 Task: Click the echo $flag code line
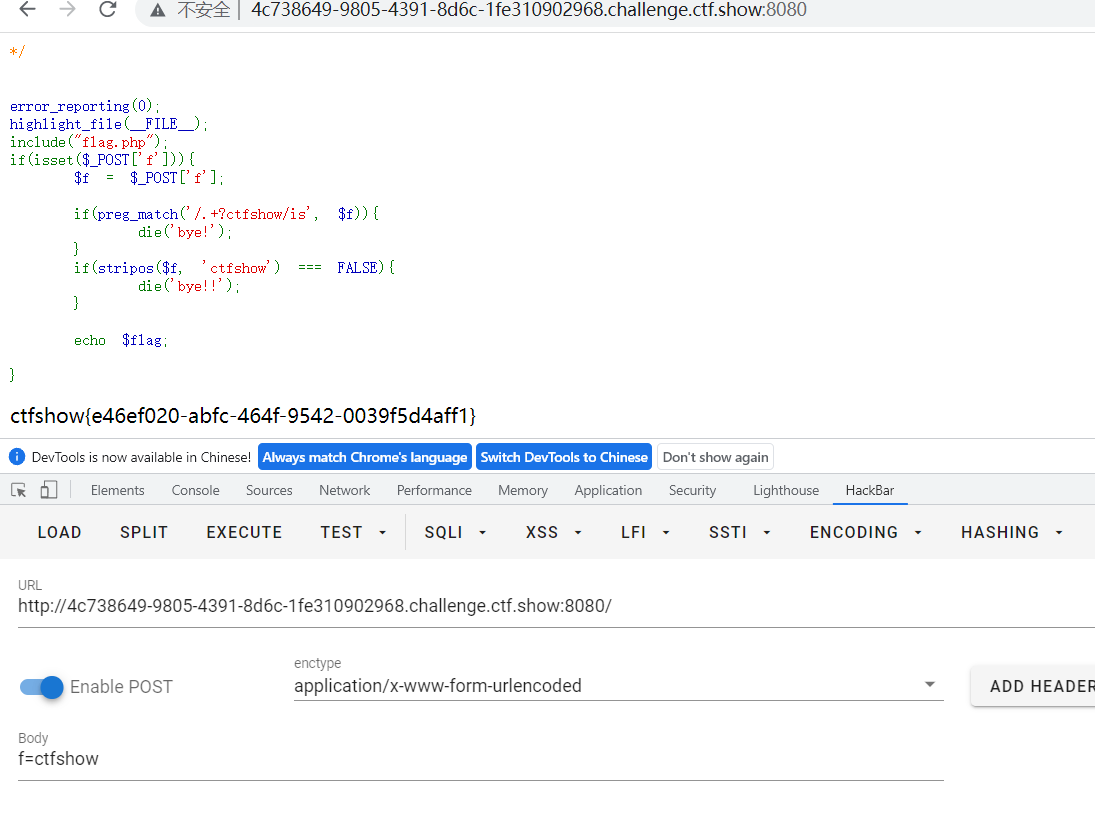pyautogui.click(x=120, y=340)
